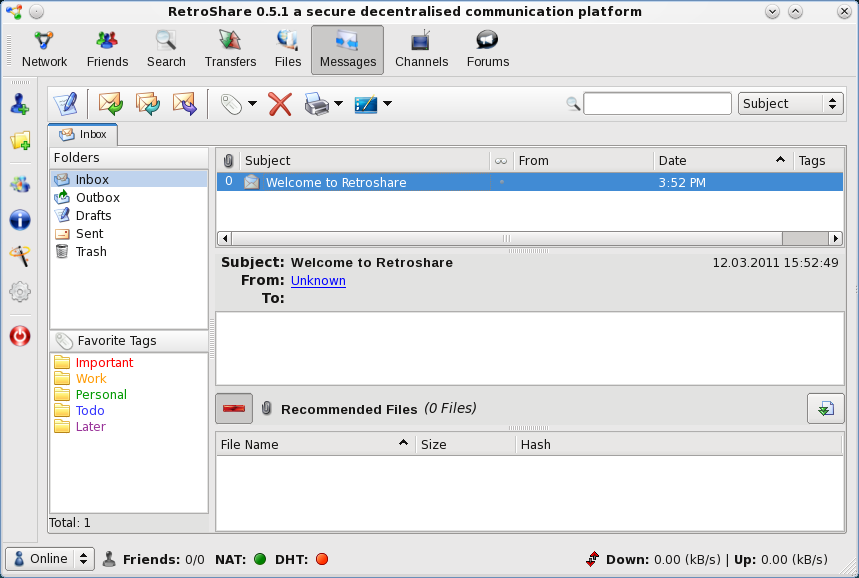Open the tag dropdown arrow
This screenshot has height=578, width=859.
pos(252,104)
